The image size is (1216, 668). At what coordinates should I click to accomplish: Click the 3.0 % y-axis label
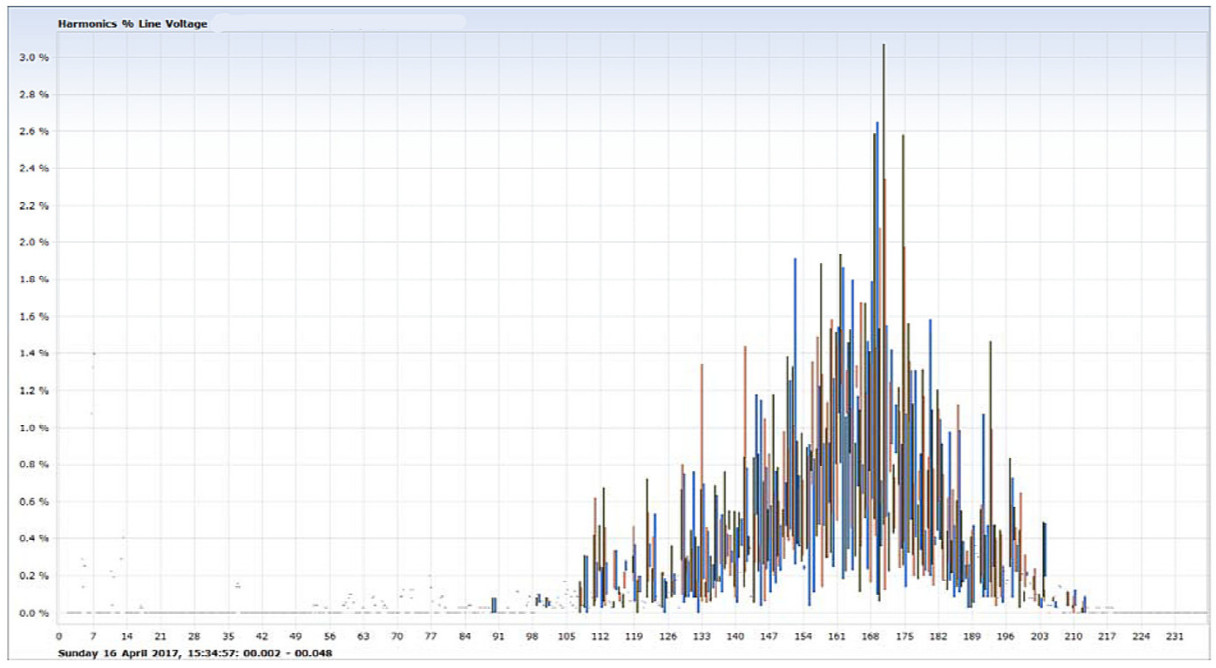(x=34, y=57)
